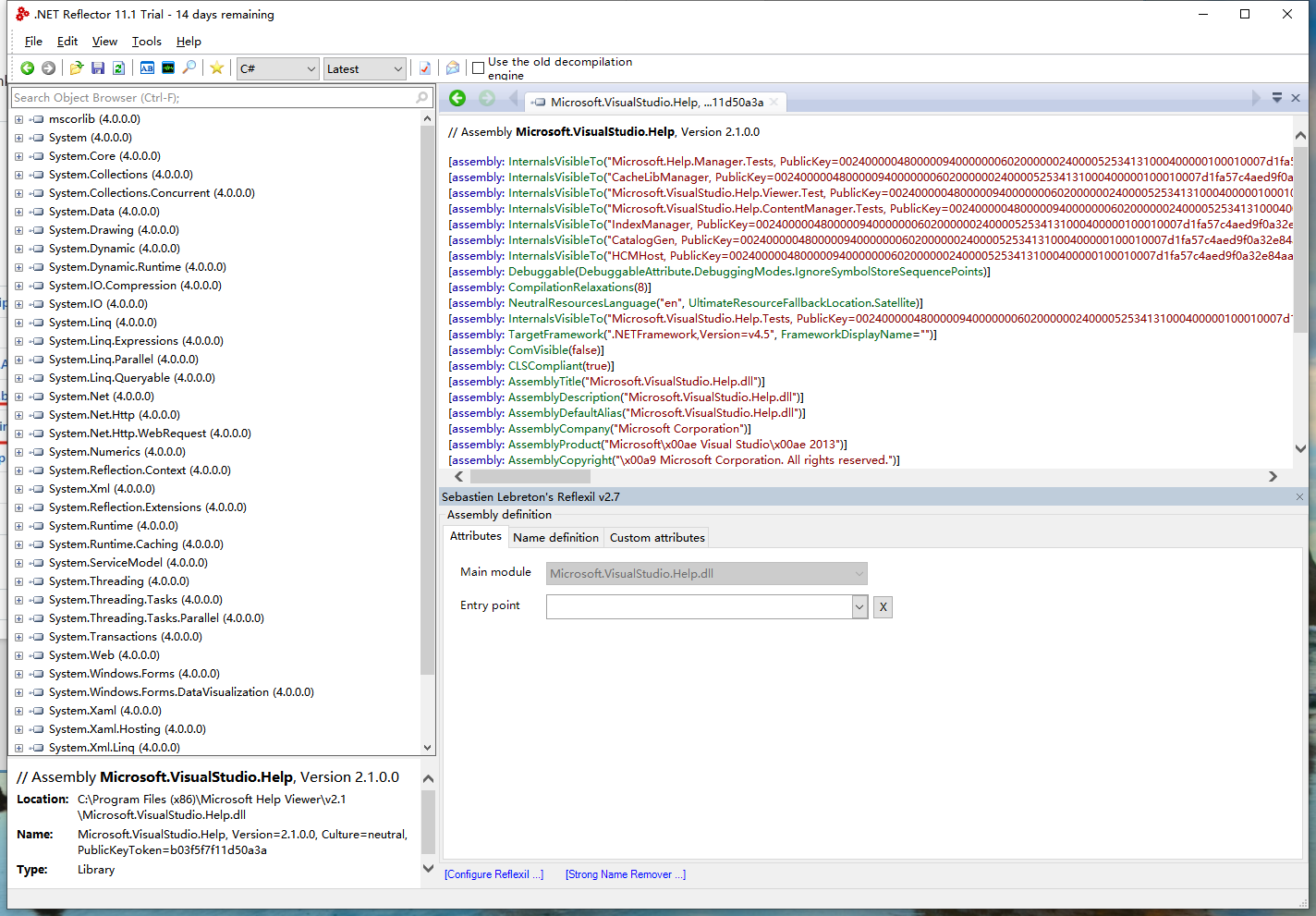Save with the floppy disk toolbar icon
The width and height of the screenshot is (1316, 916).
[x=98, y=68]
